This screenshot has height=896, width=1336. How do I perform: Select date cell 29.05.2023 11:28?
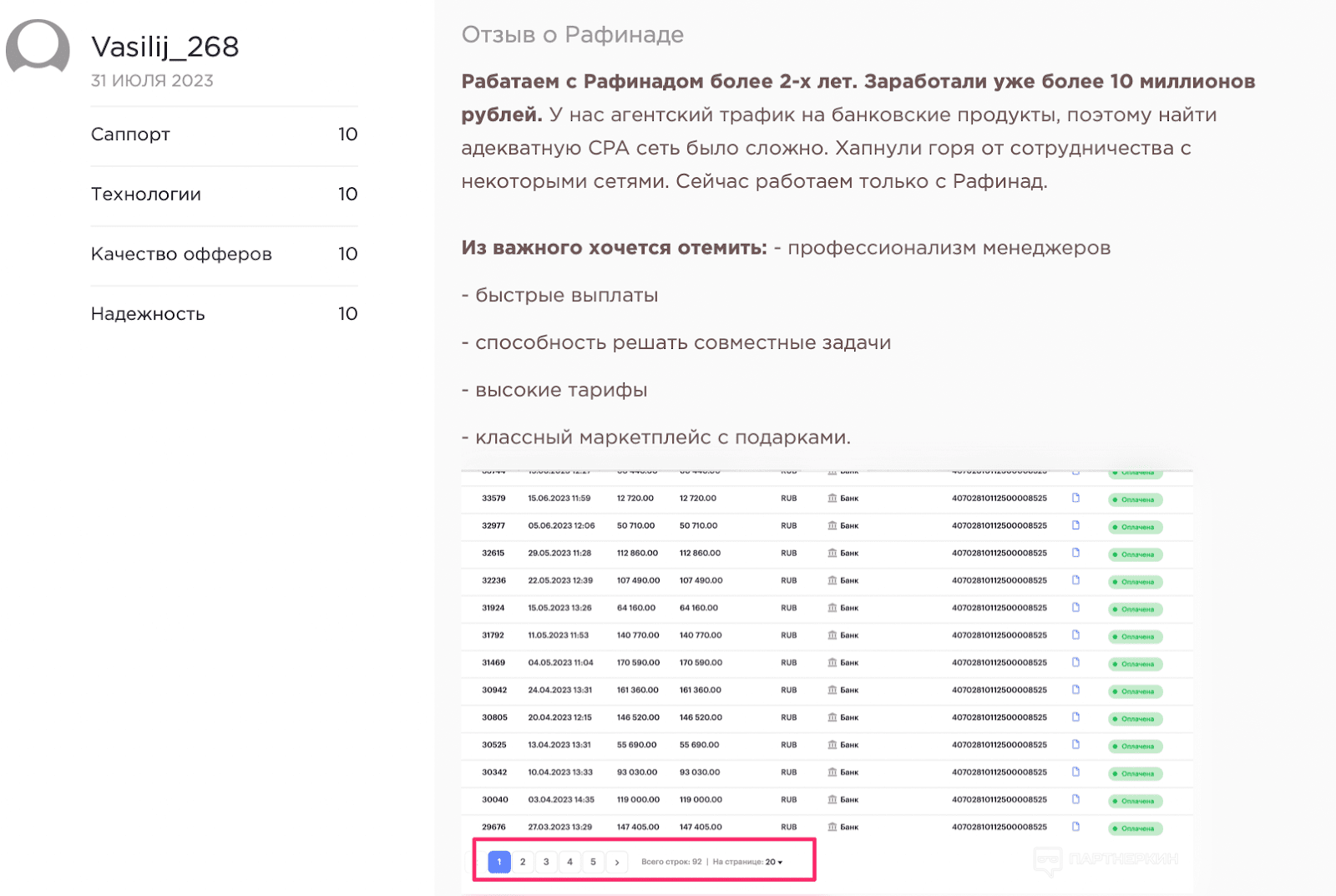pos(559,553)
